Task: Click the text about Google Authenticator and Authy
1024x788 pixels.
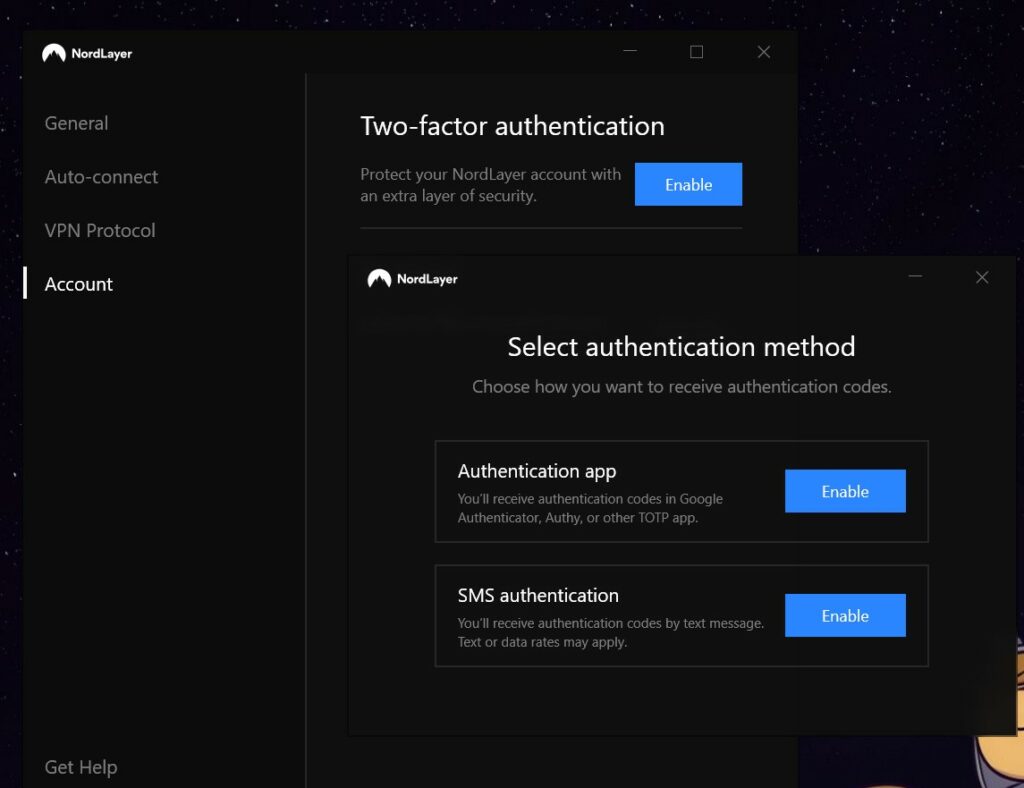Action: [590, 508]
